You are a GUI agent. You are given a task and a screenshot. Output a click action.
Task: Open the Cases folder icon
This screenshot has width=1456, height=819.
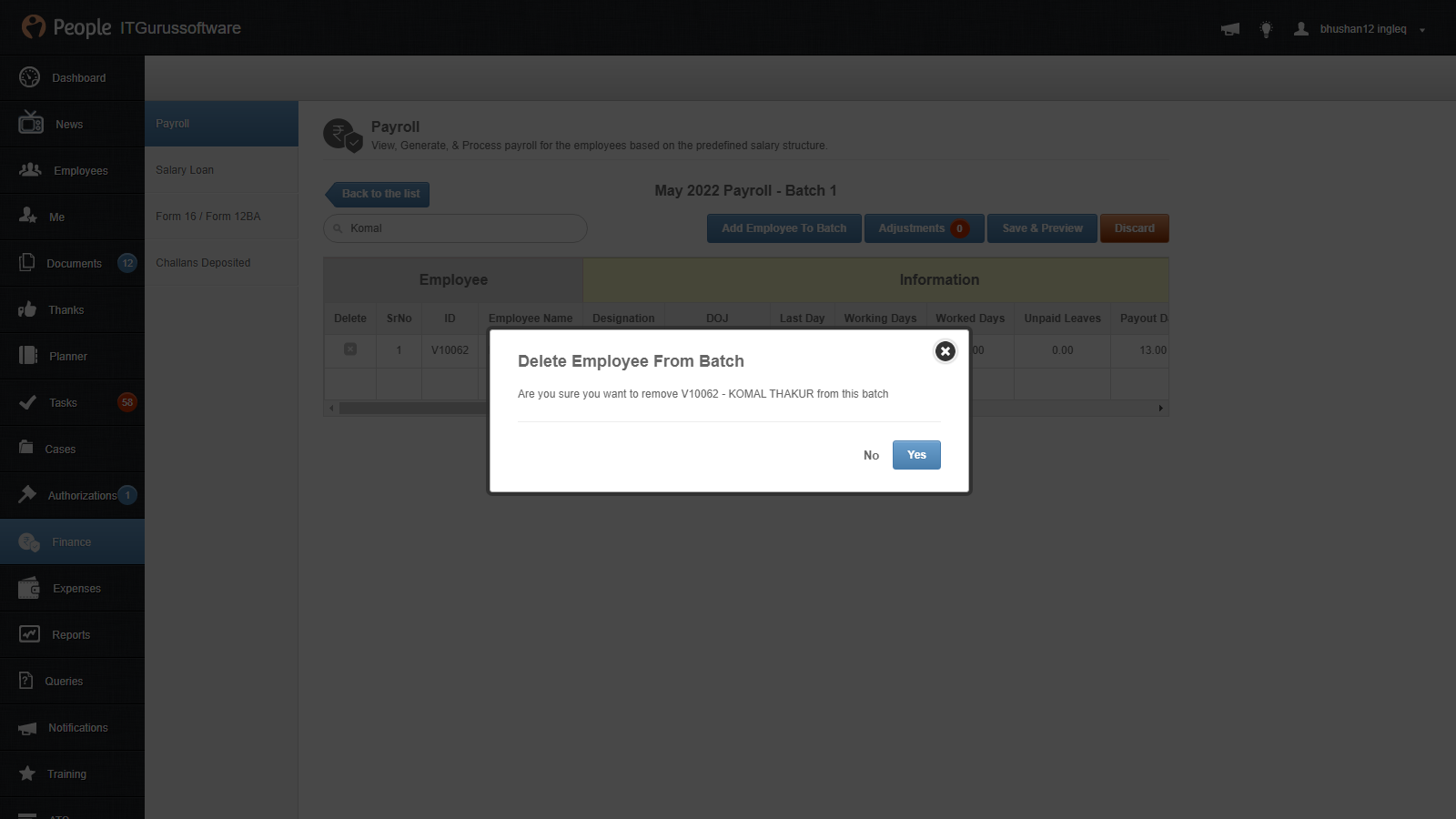click(x=26, y=447)
